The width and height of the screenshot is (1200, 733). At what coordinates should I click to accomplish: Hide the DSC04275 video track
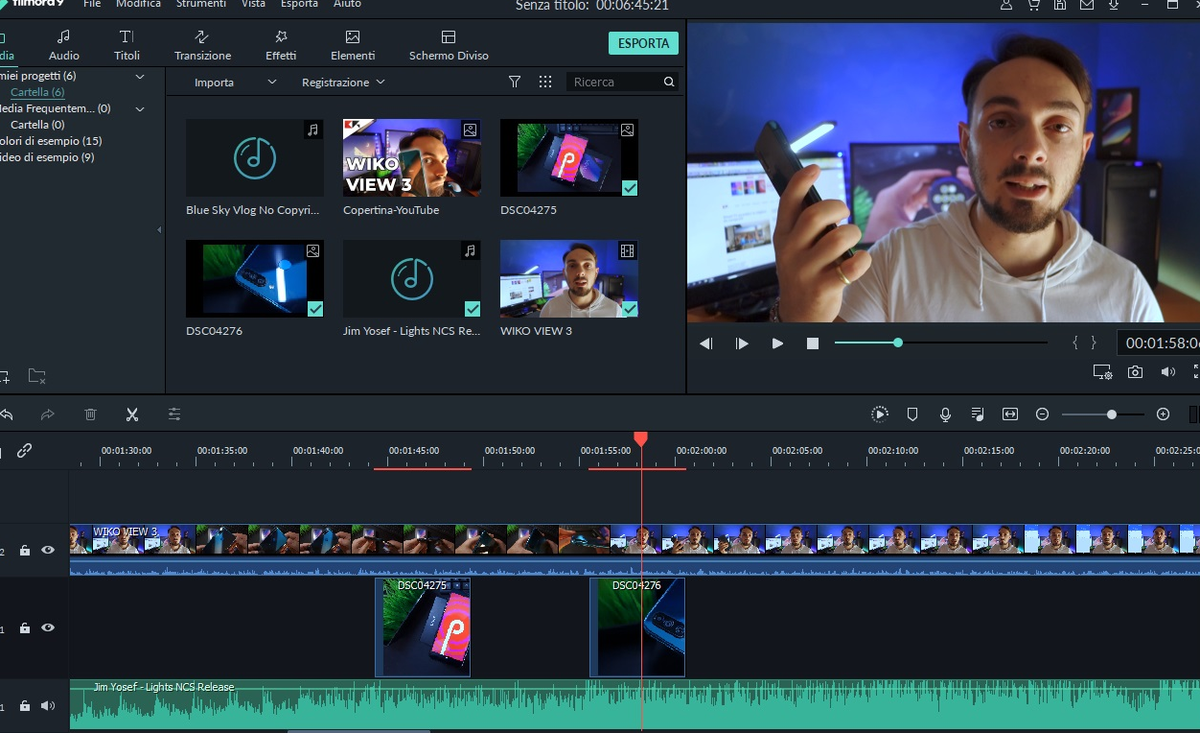tap(48, 628)
